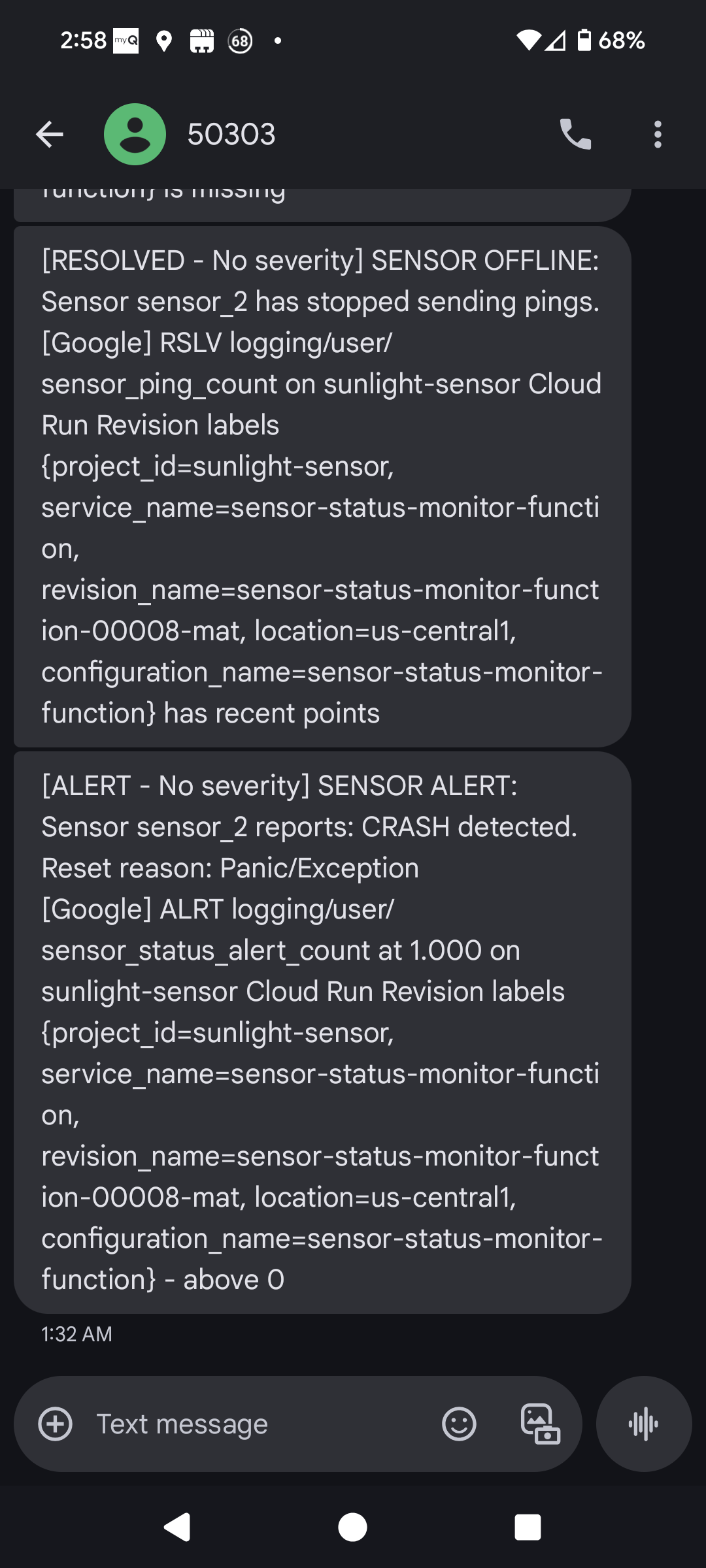Open the emoji picker
The width and height of the screenshot is (706, 1568).
459,1424
